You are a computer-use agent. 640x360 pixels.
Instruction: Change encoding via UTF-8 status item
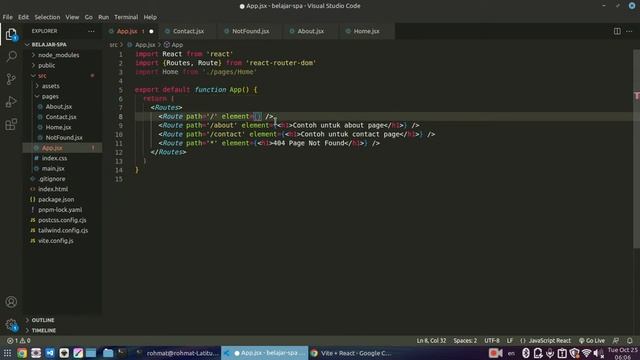[x=491, y=340]
